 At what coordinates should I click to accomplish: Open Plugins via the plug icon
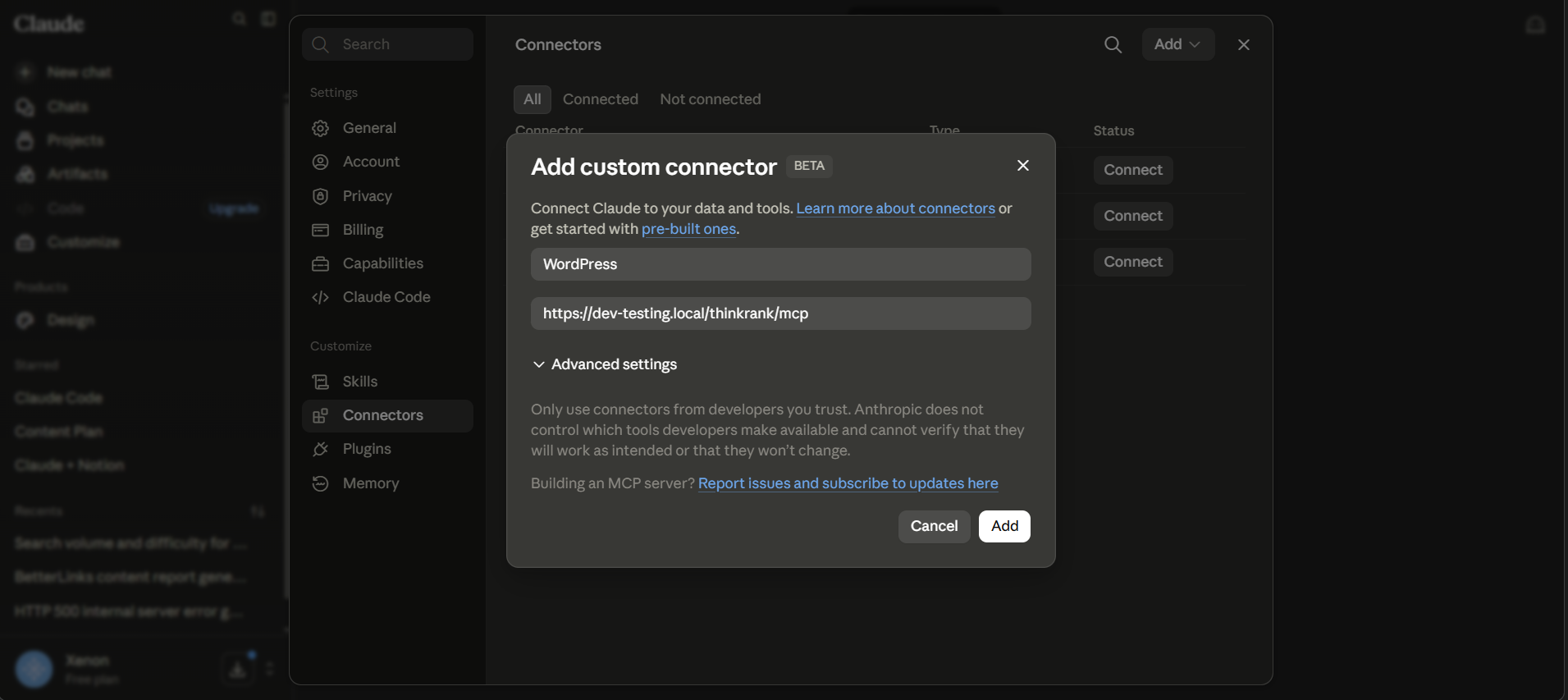point(321,450)
